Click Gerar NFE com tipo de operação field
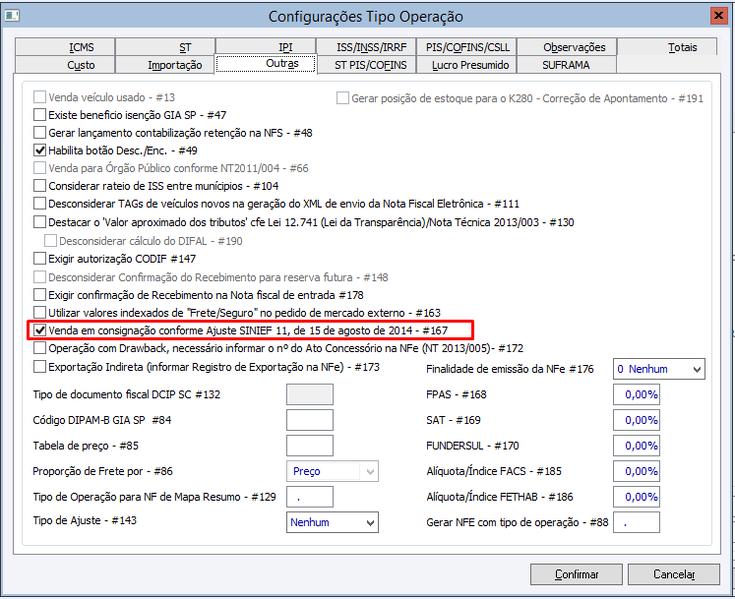The image size is (735, 599). click(637, 523)
